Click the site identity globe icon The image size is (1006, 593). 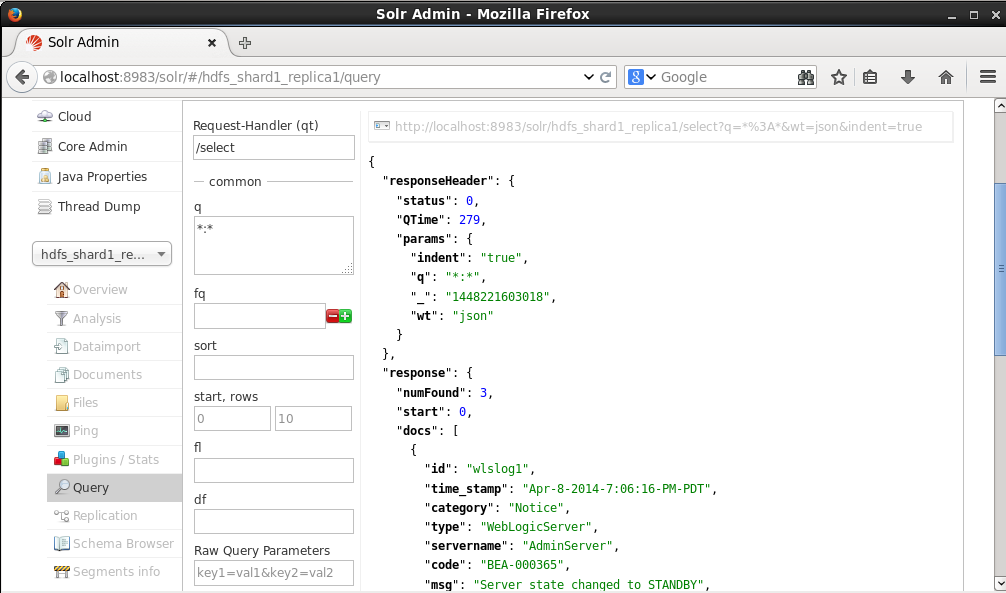(x=50, y=77)
